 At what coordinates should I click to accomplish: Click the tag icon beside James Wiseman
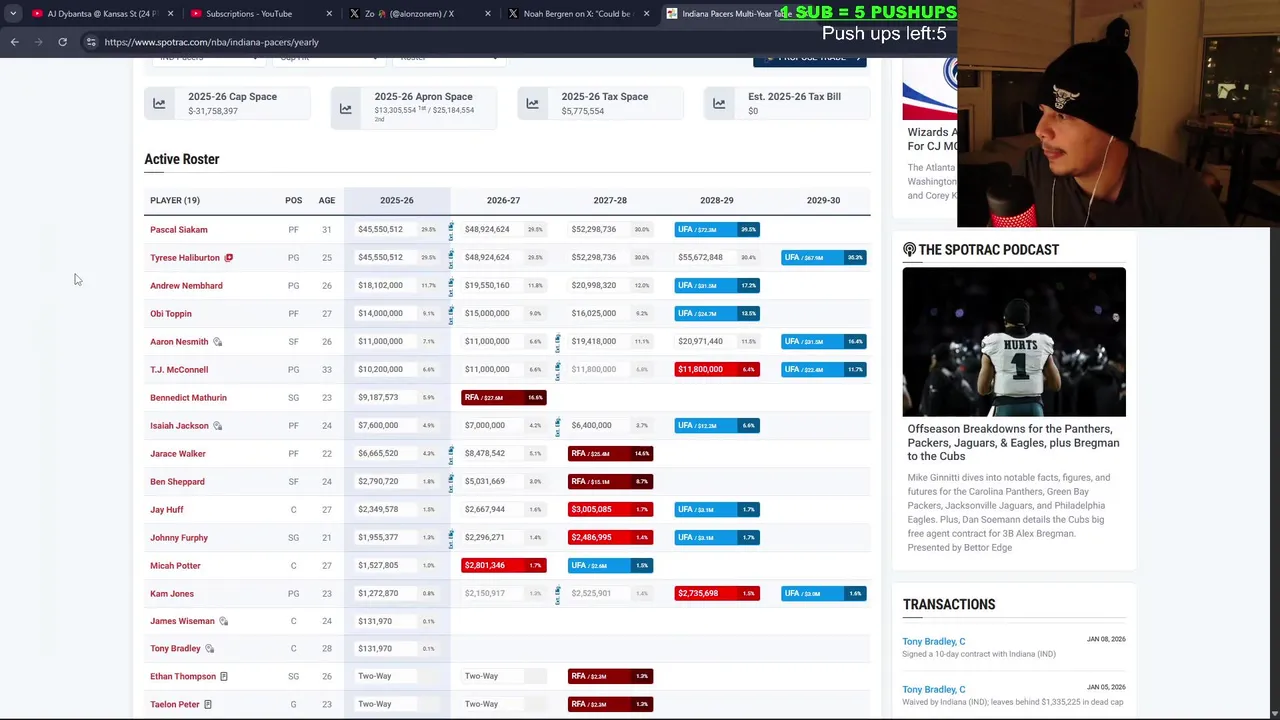coord(223,622)
